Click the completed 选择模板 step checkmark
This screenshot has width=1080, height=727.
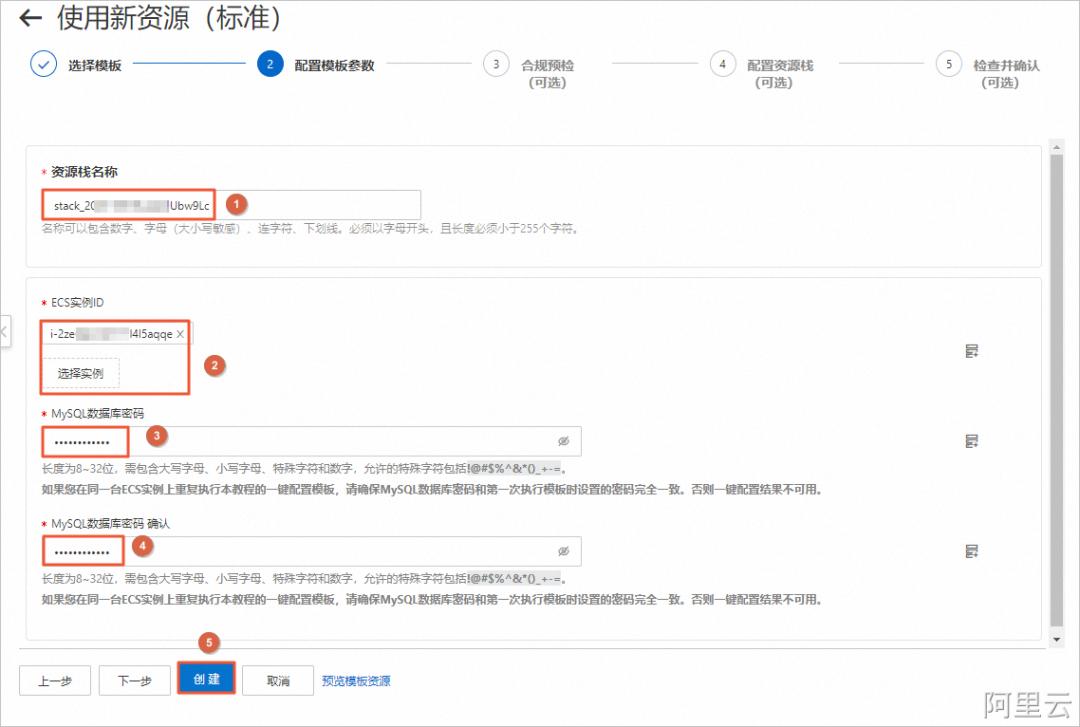(42, 65)
